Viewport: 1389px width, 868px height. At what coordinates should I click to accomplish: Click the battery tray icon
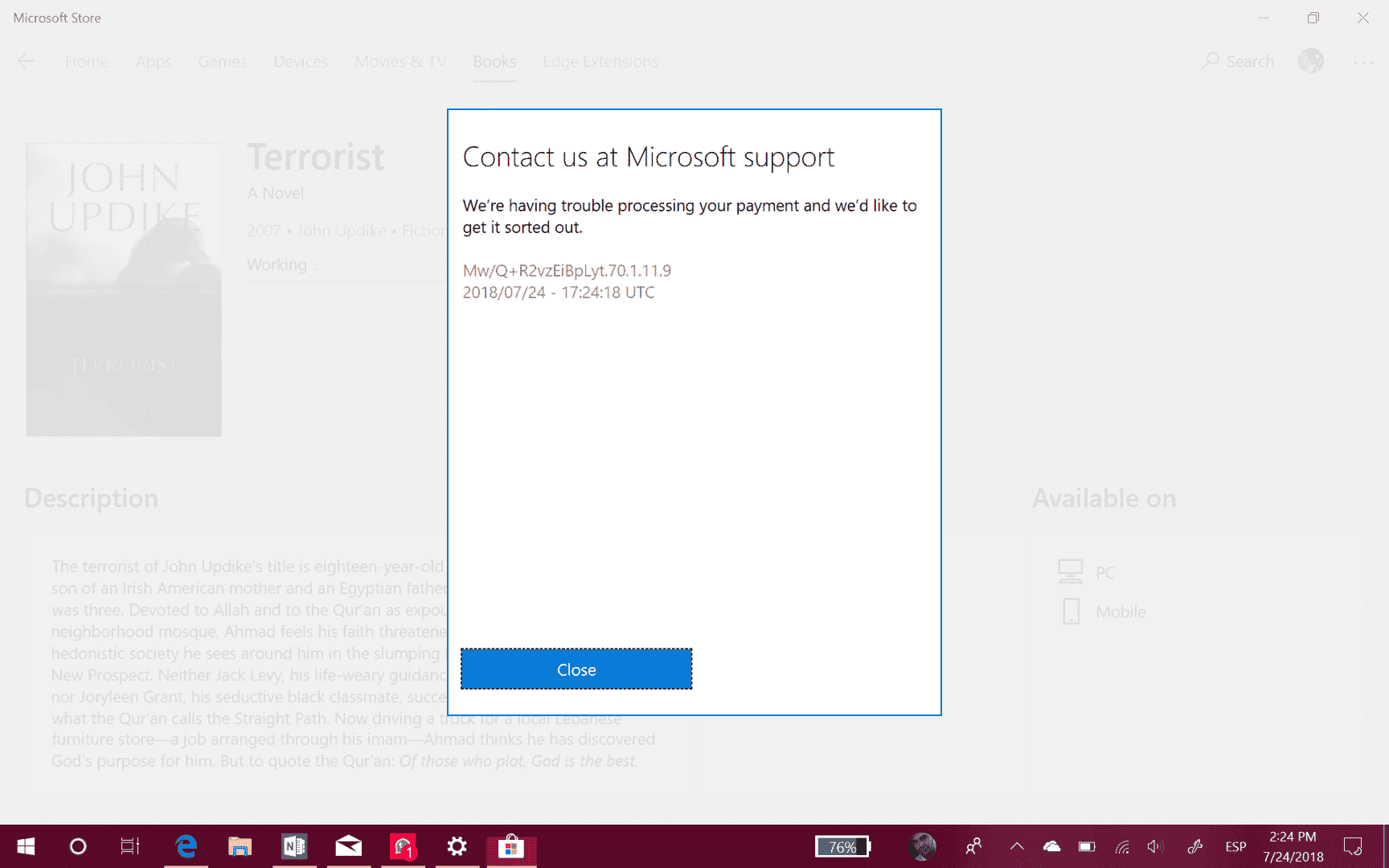tap(1087, 846)
